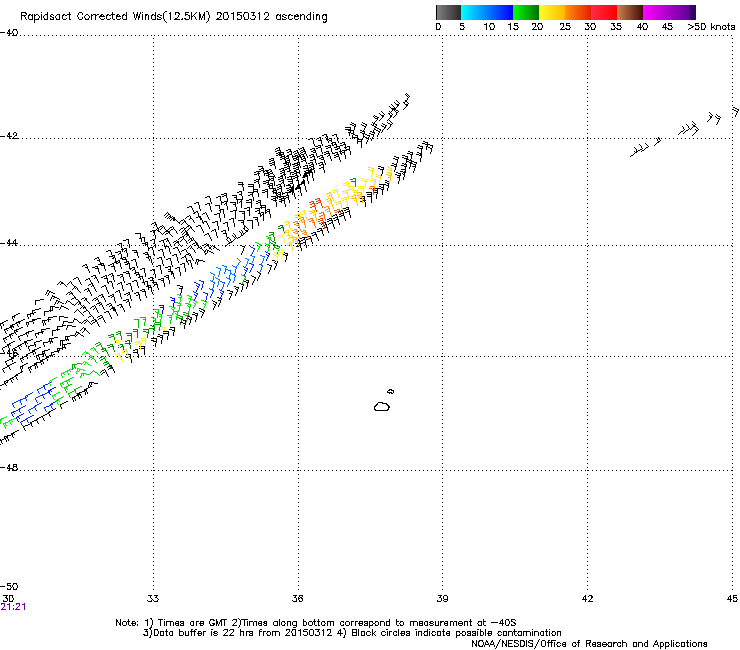Click the brown 35-40 knots legend color

[x=630, y=12]
